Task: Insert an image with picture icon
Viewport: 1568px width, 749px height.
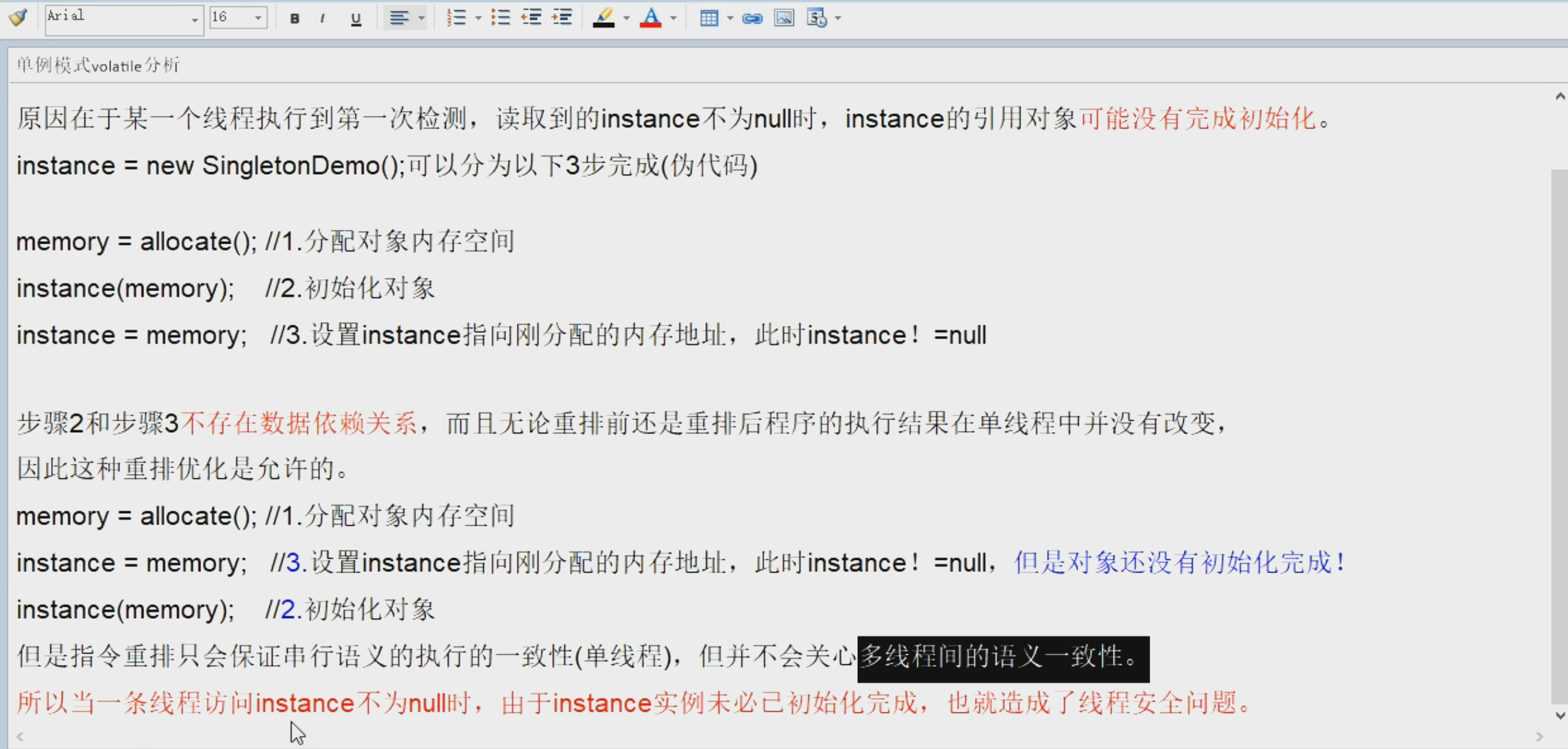Action: coord(784,18)
